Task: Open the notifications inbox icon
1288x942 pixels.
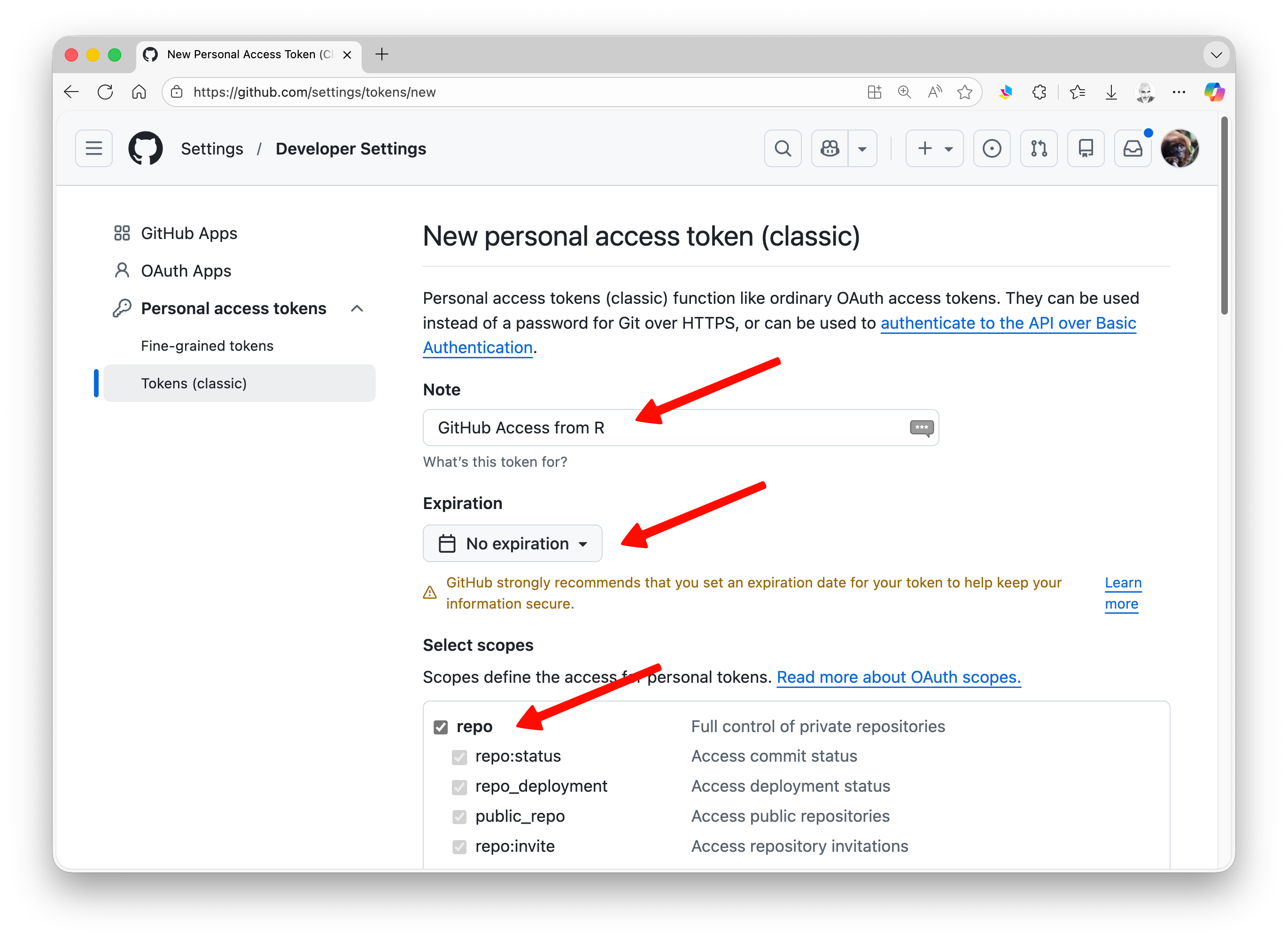Action: [1133, 148]
